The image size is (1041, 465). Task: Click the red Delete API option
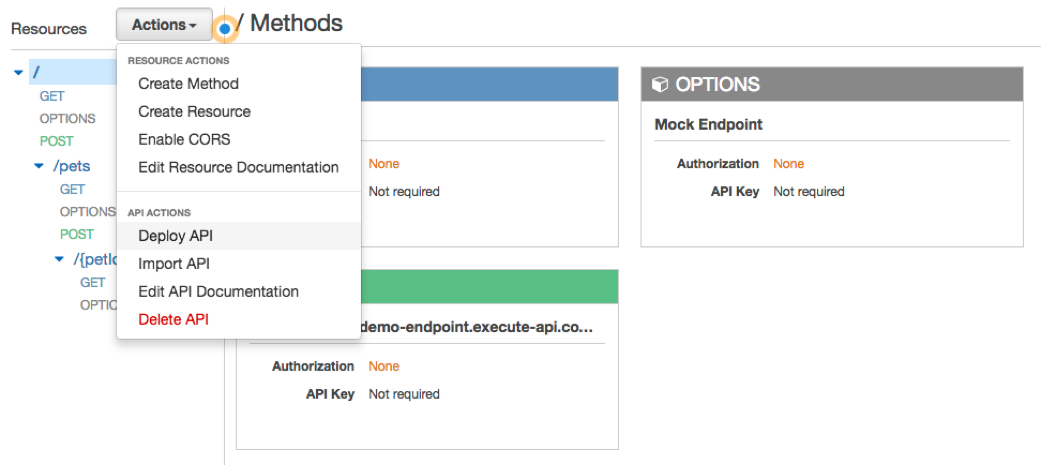pyautogui.click(x=173, y=320)
